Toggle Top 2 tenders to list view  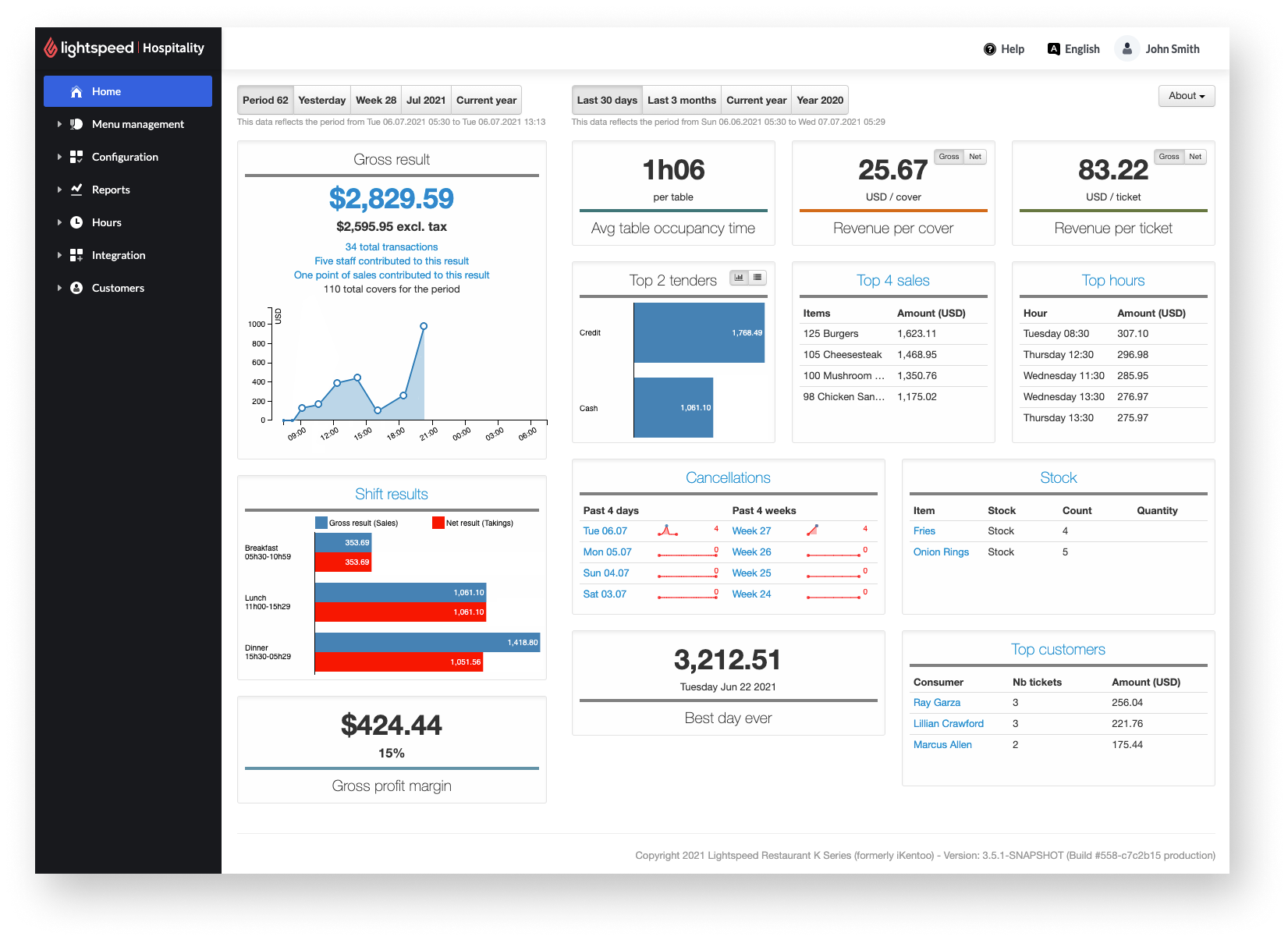tap(757, 277)
